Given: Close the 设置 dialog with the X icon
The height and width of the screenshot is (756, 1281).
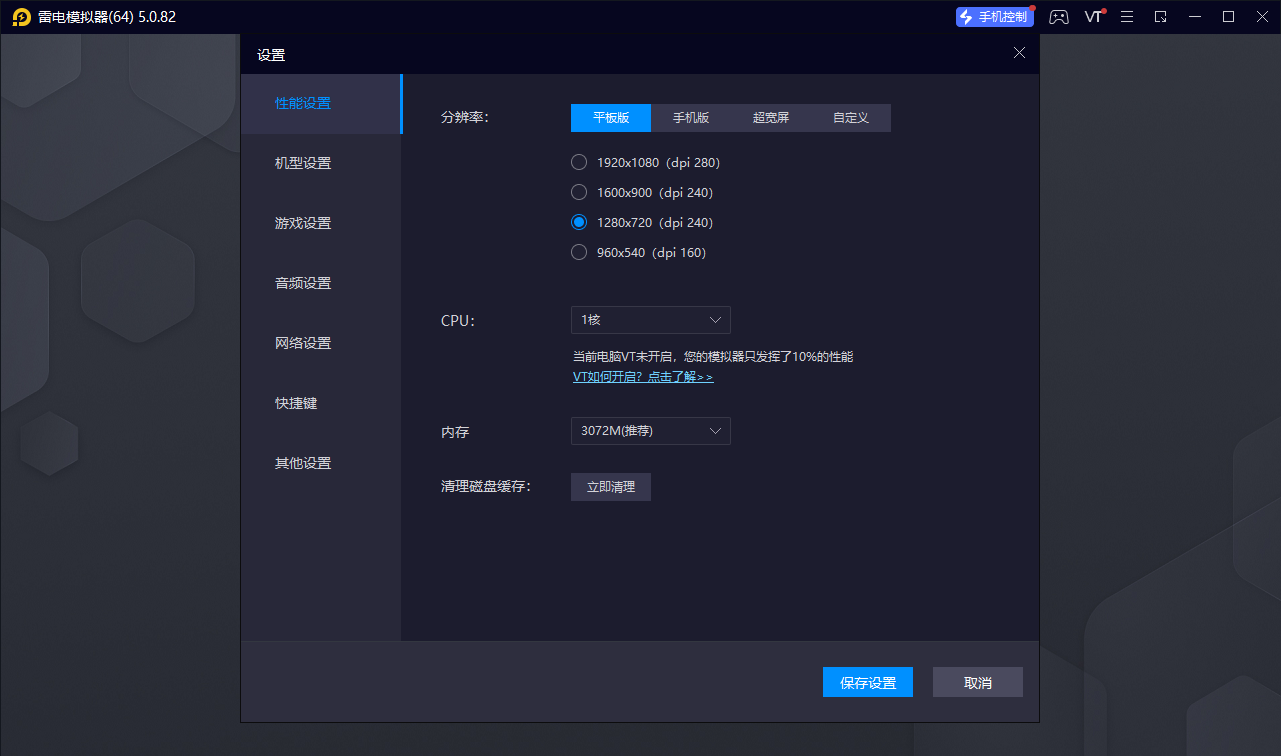Looking at the screenshot, I should pos(1019,53).
